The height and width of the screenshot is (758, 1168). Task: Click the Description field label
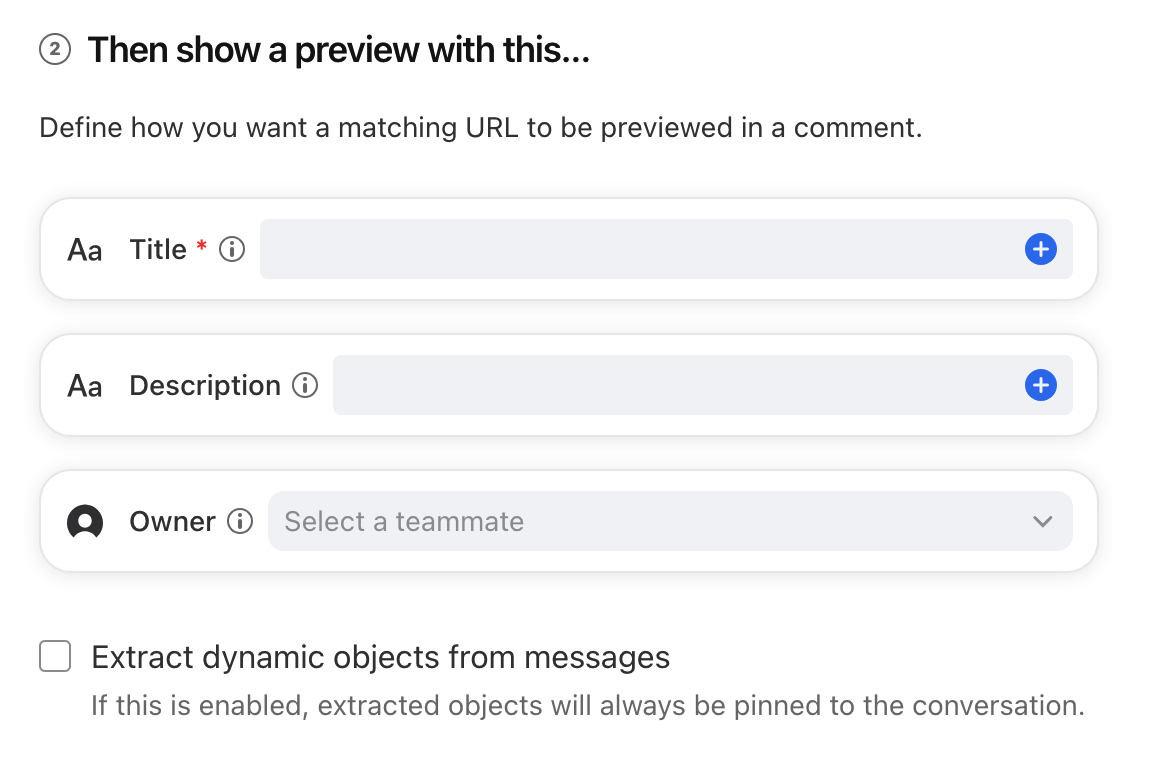[205, 386]
